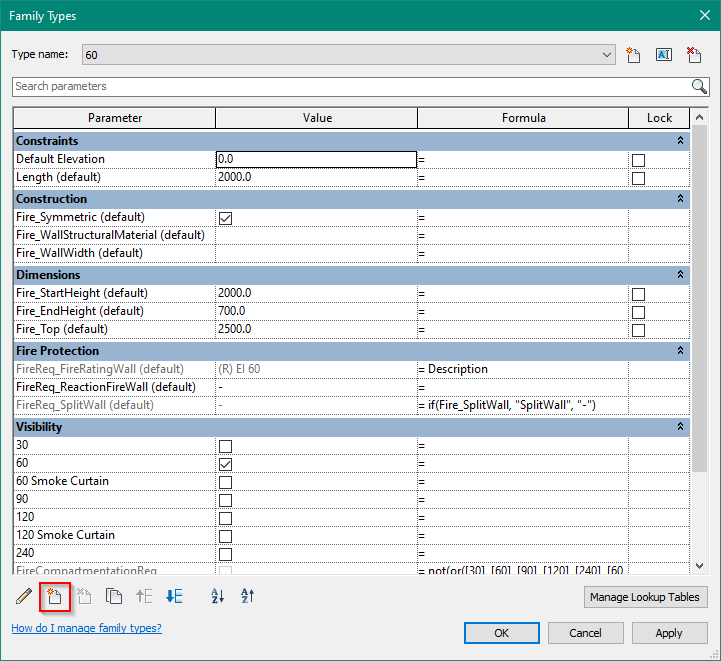
Task: Click the Edit Parameter pencil icon
Action: pyautogui.click(x=24, y=596)
